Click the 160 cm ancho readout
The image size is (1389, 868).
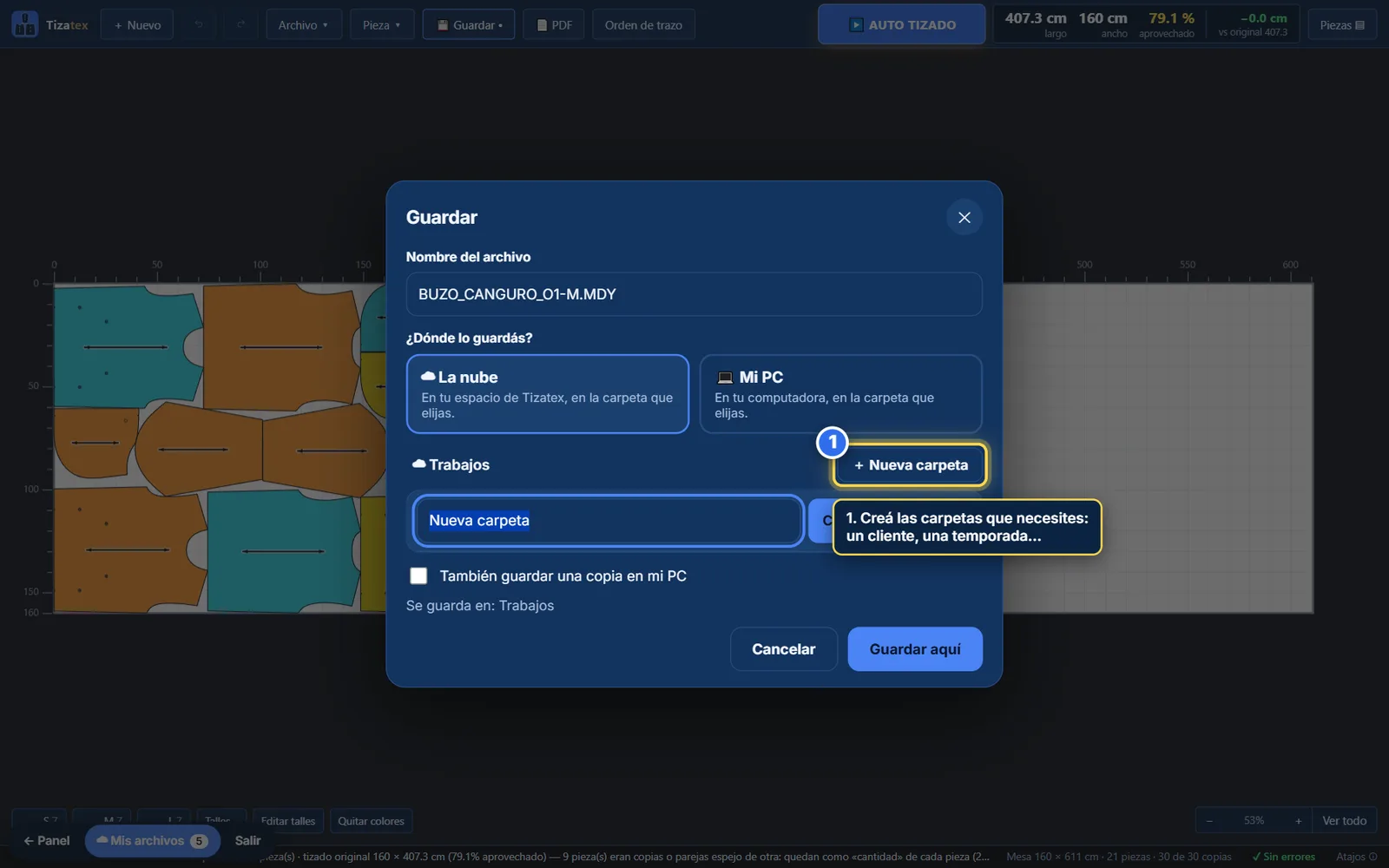tap(1103, 24)
